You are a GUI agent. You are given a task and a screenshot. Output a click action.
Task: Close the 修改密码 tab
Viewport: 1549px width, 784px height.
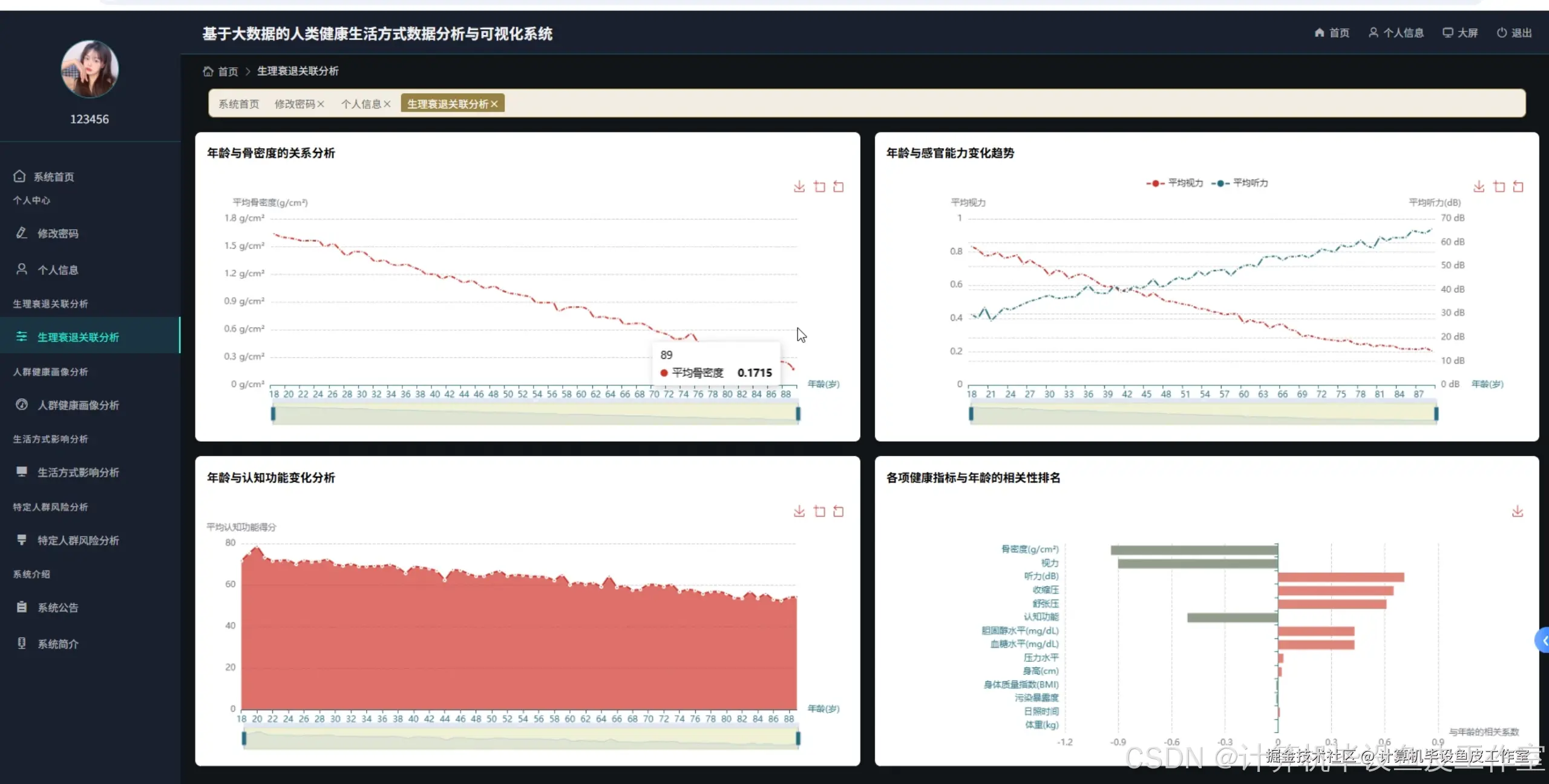[321, 104]
